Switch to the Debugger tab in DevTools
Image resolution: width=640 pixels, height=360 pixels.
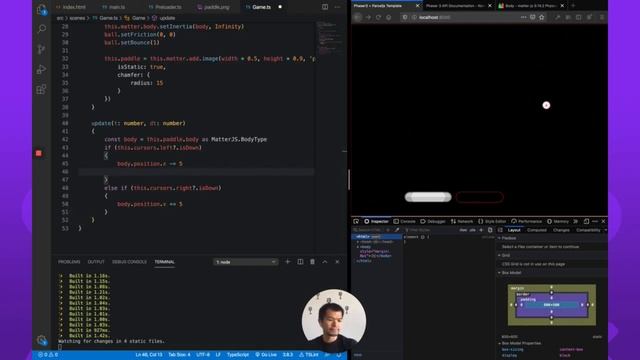pyautogui.click(x=433, y=221)
